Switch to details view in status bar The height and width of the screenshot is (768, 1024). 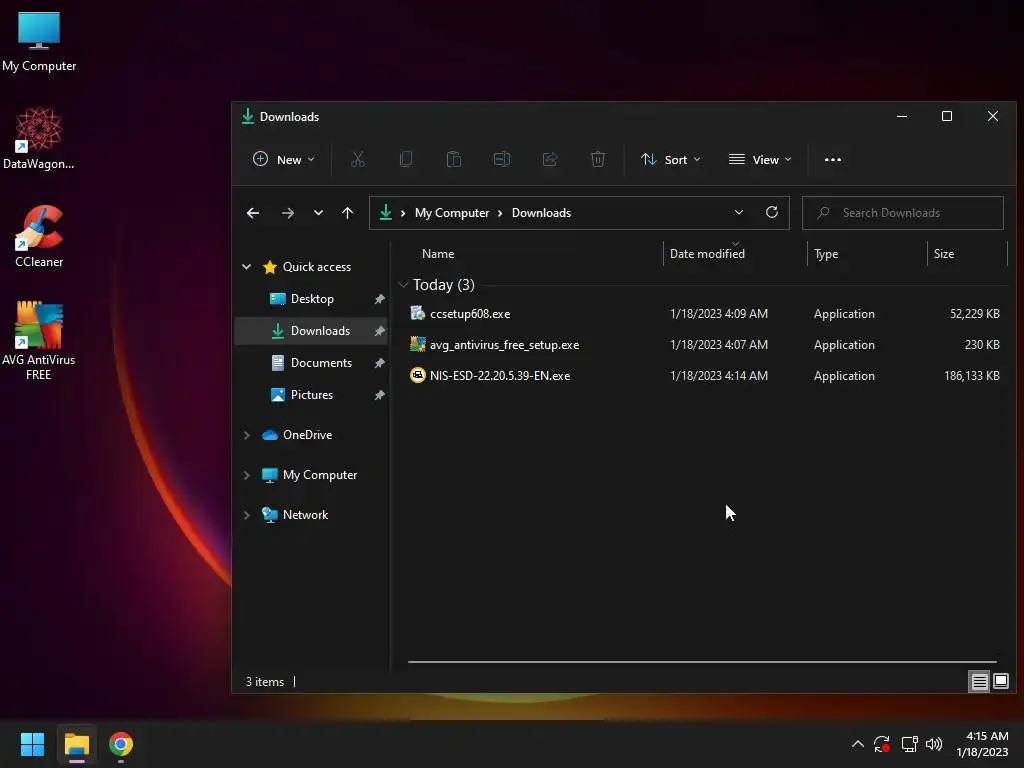980,682
